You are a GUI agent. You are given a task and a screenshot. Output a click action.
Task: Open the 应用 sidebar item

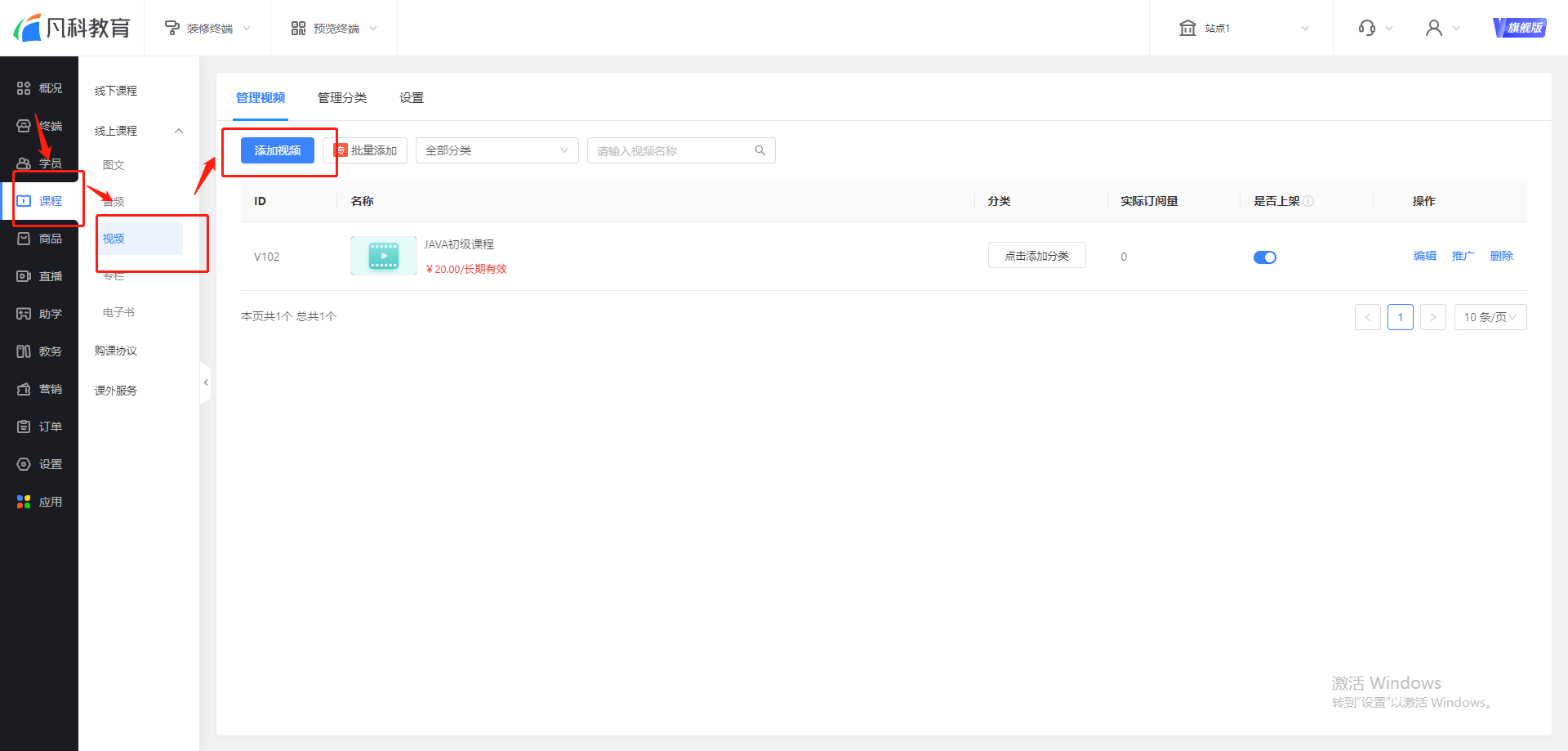coord(39,502)
